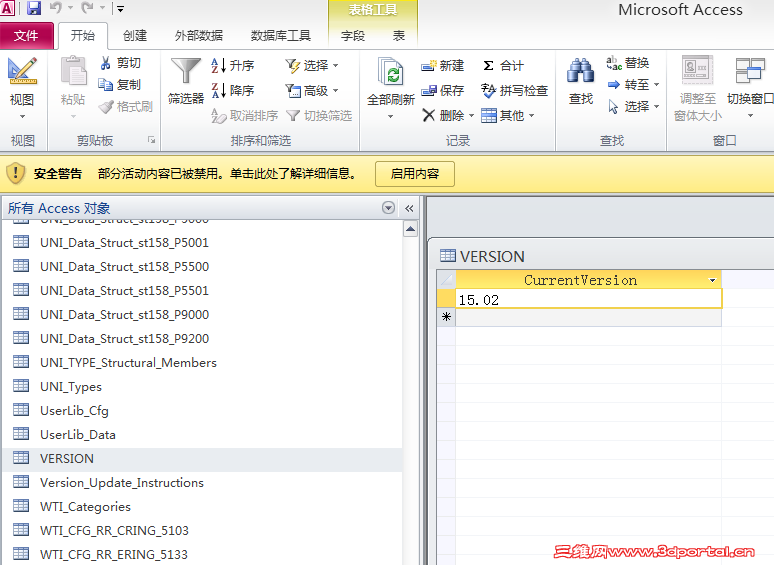This screenshot has width=774, height=565.
Task: Open the 文件 (File) tab
Action: [26, 36]
